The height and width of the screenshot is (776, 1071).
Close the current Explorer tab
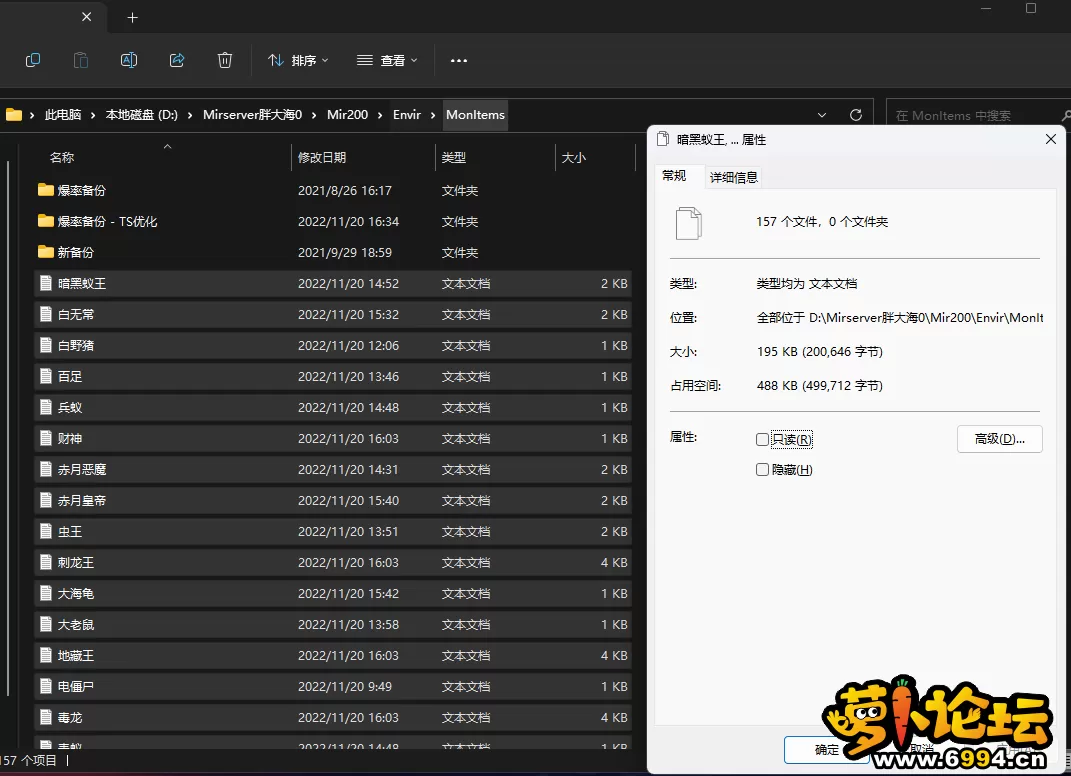[x=87, y=17]
